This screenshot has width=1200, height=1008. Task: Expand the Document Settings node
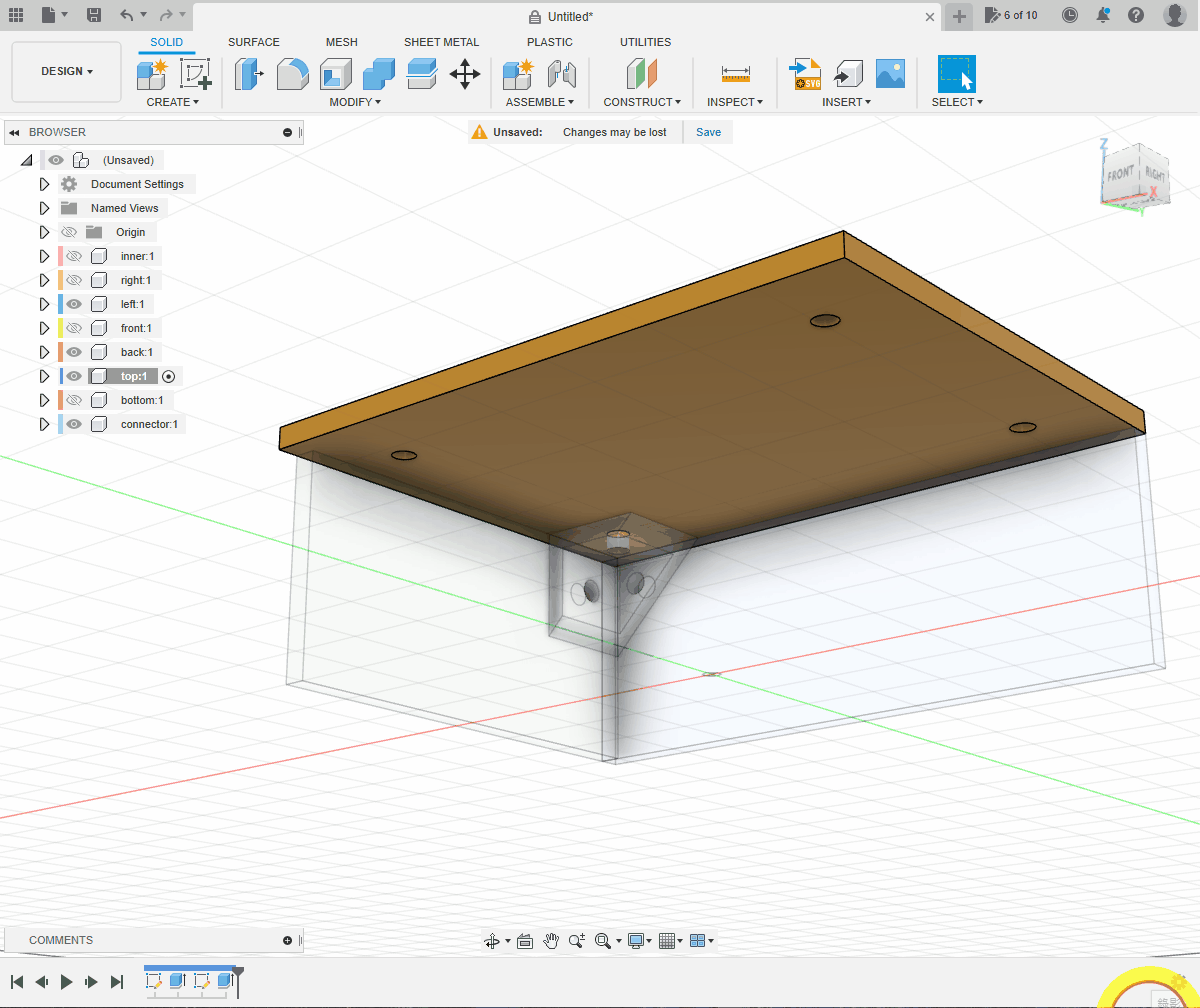[x=44, y=184]
